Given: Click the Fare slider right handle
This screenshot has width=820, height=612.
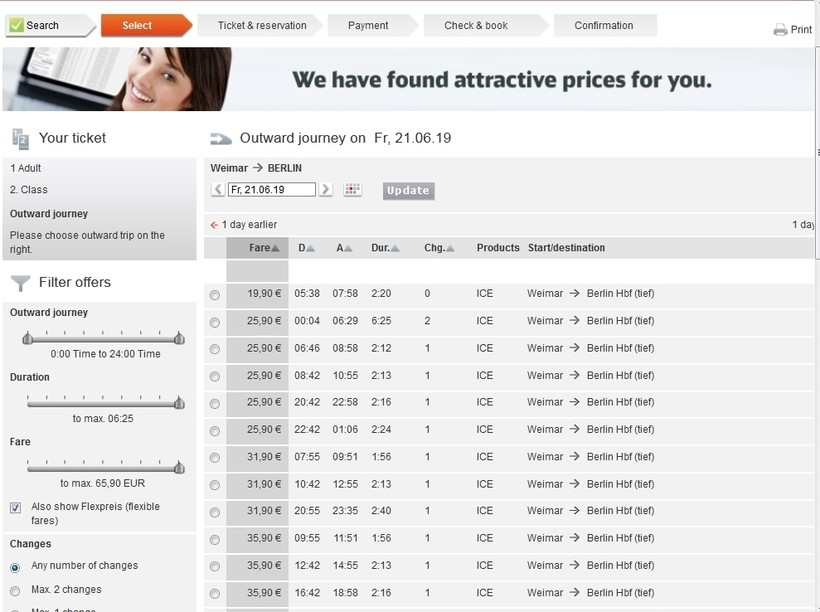Looking at the screenshot, I should click(179, 467).
